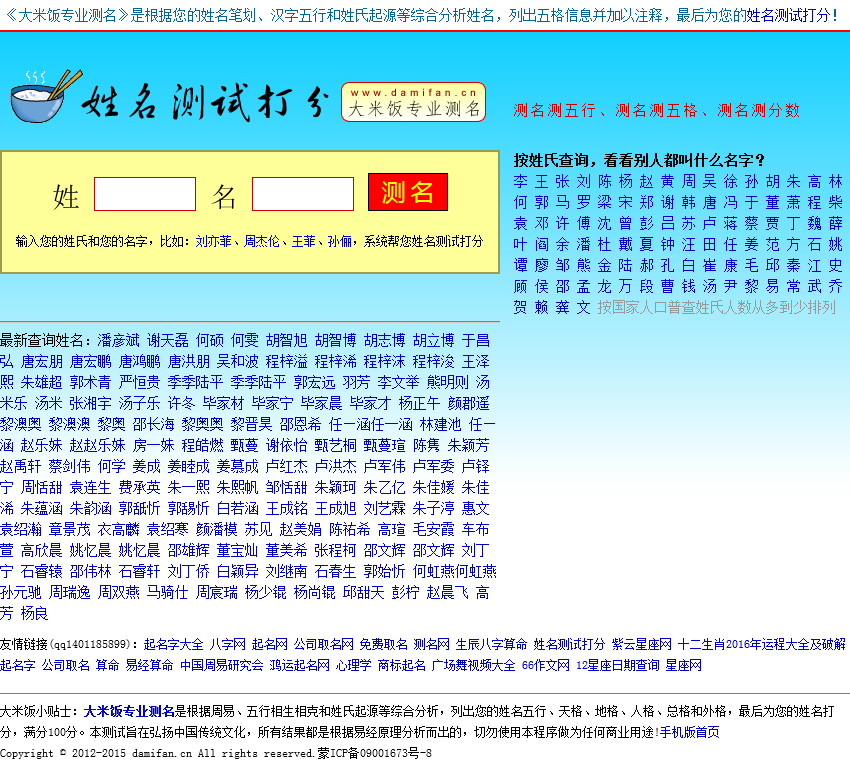Open example name 孙俪
Viewport: 850px width, 773px height.
[340, 241]
